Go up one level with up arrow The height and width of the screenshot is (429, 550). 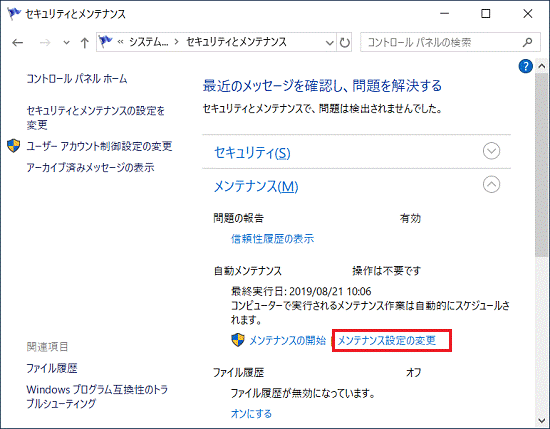tap(85, 43)
